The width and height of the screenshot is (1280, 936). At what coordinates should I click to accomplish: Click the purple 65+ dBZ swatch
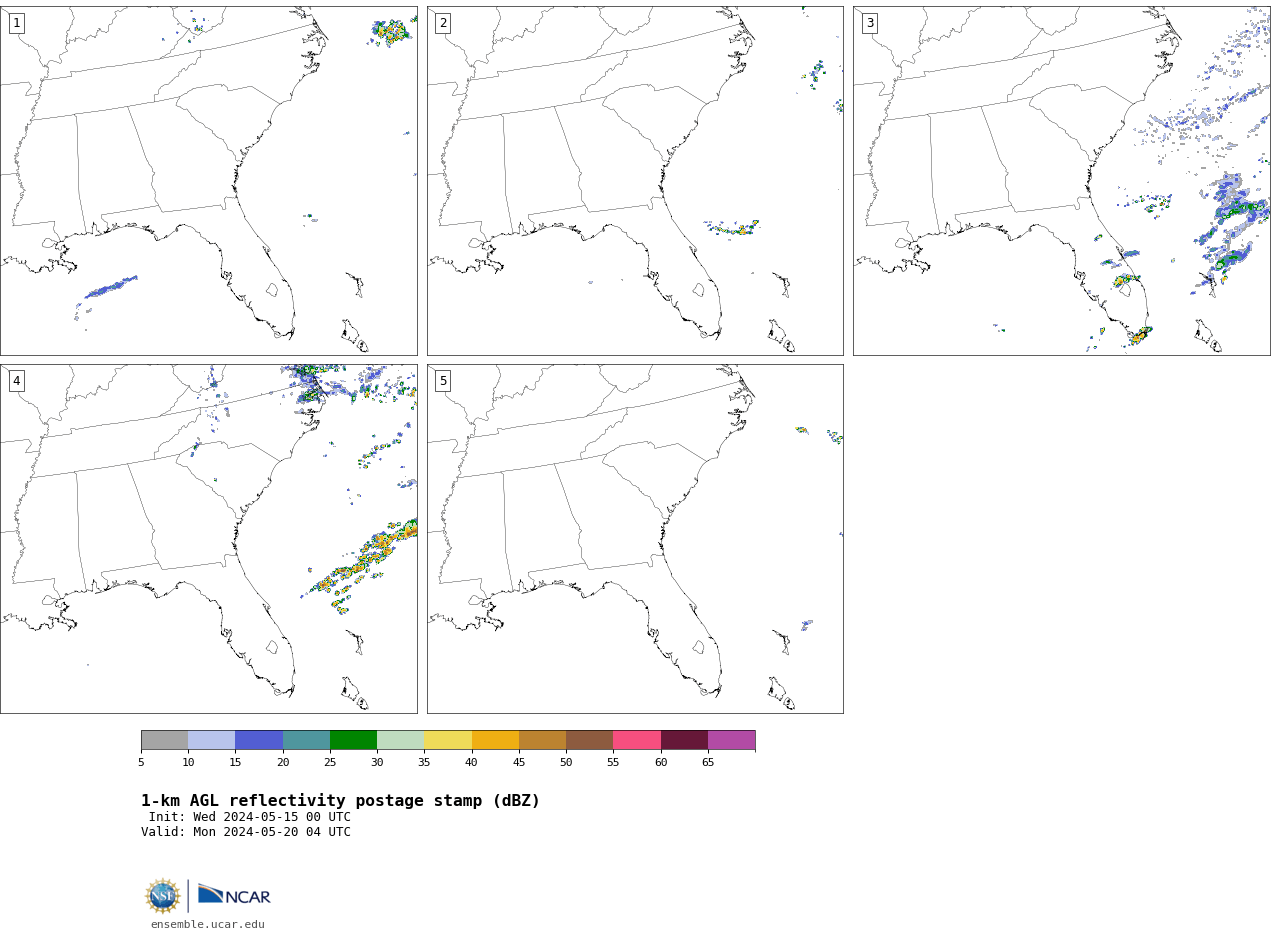[731, 740]
